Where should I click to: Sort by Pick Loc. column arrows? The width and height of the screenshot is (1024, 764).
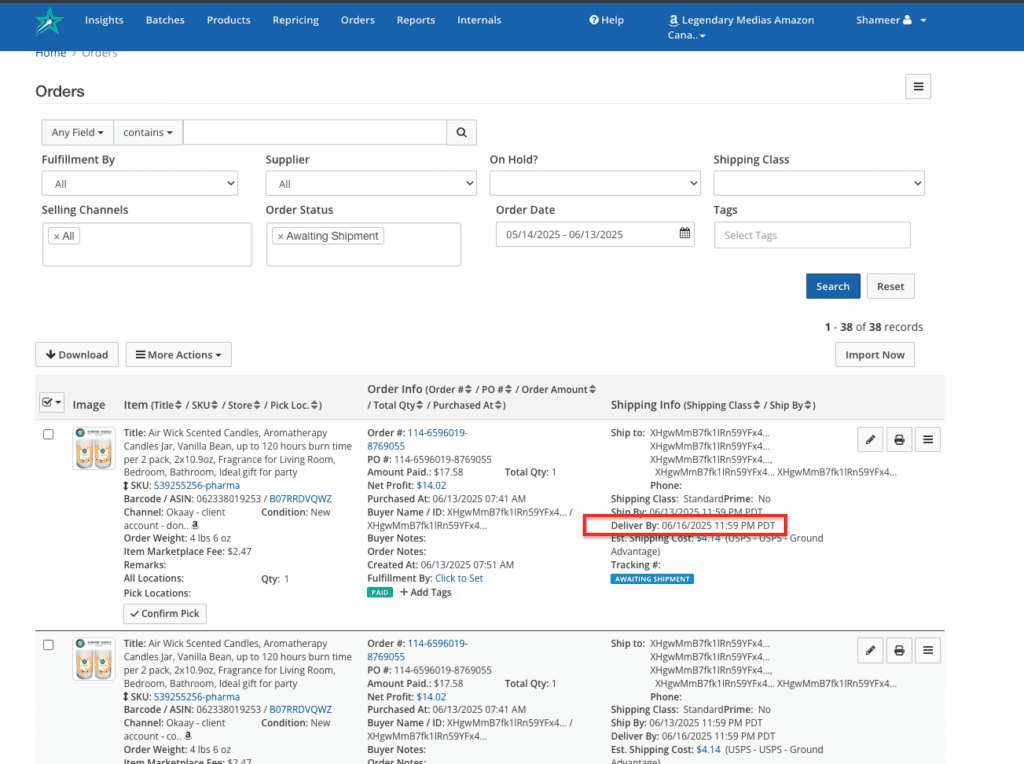pos(315,406)
